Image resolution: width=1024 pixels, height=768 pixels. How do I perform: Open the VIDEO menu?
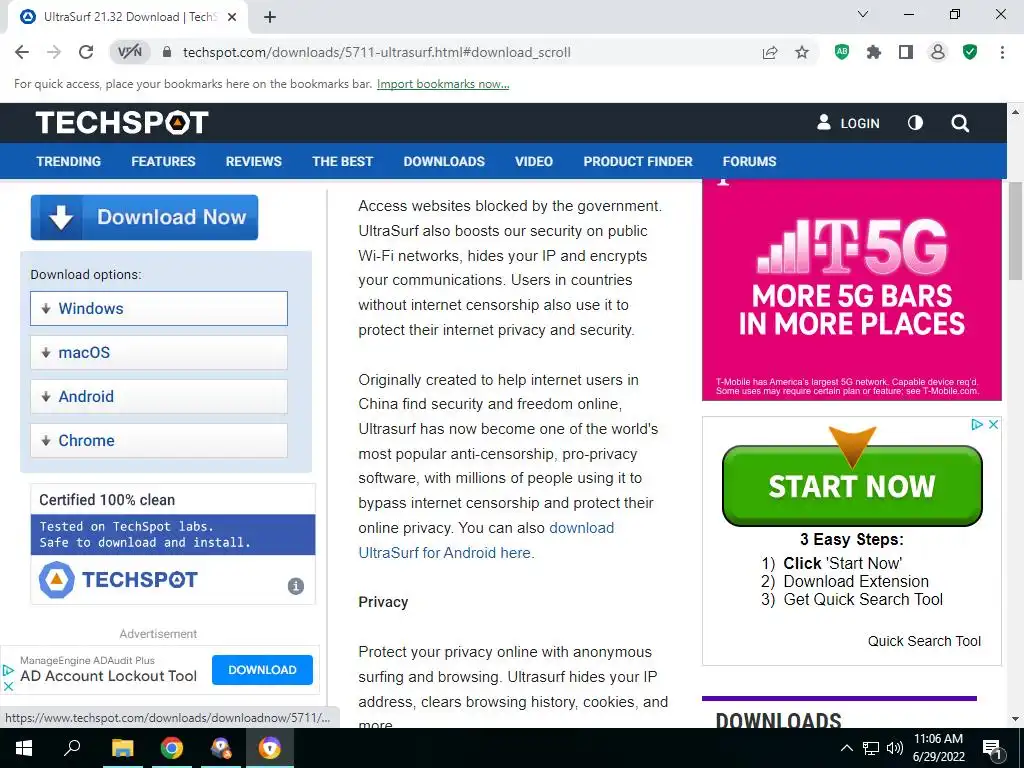point(534,161)
